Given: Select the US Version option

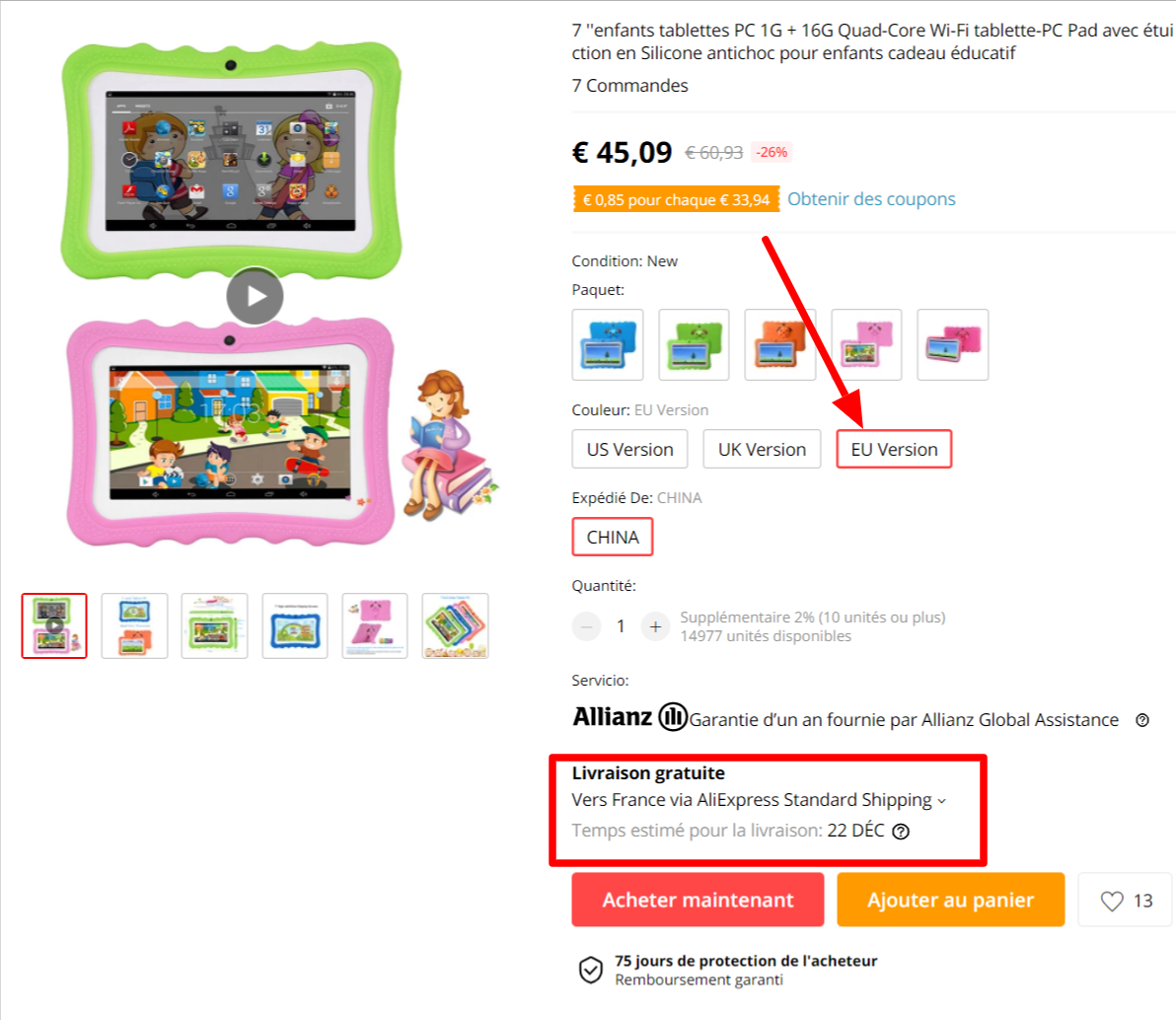Looking at the screenshot, I should pyautogui.click(x=630, y=449).
